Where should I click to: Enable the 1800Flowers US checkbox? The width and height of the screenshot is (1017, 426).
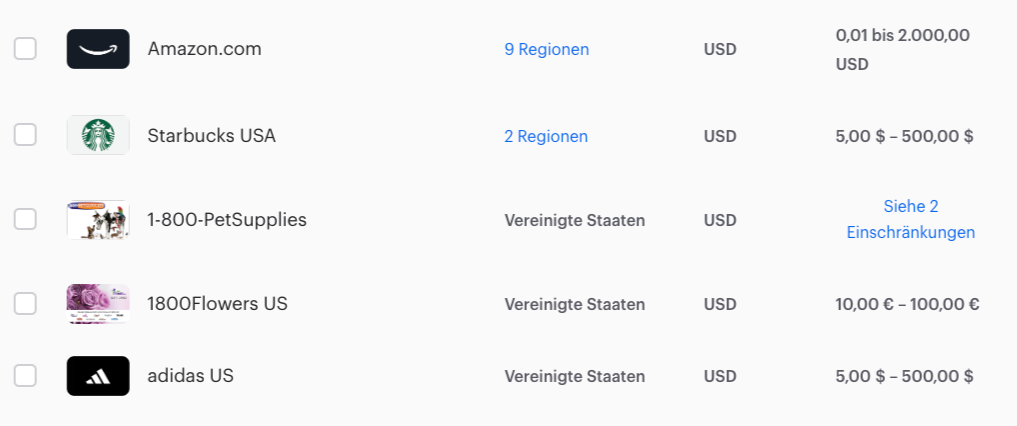click(x=25, y=303)
